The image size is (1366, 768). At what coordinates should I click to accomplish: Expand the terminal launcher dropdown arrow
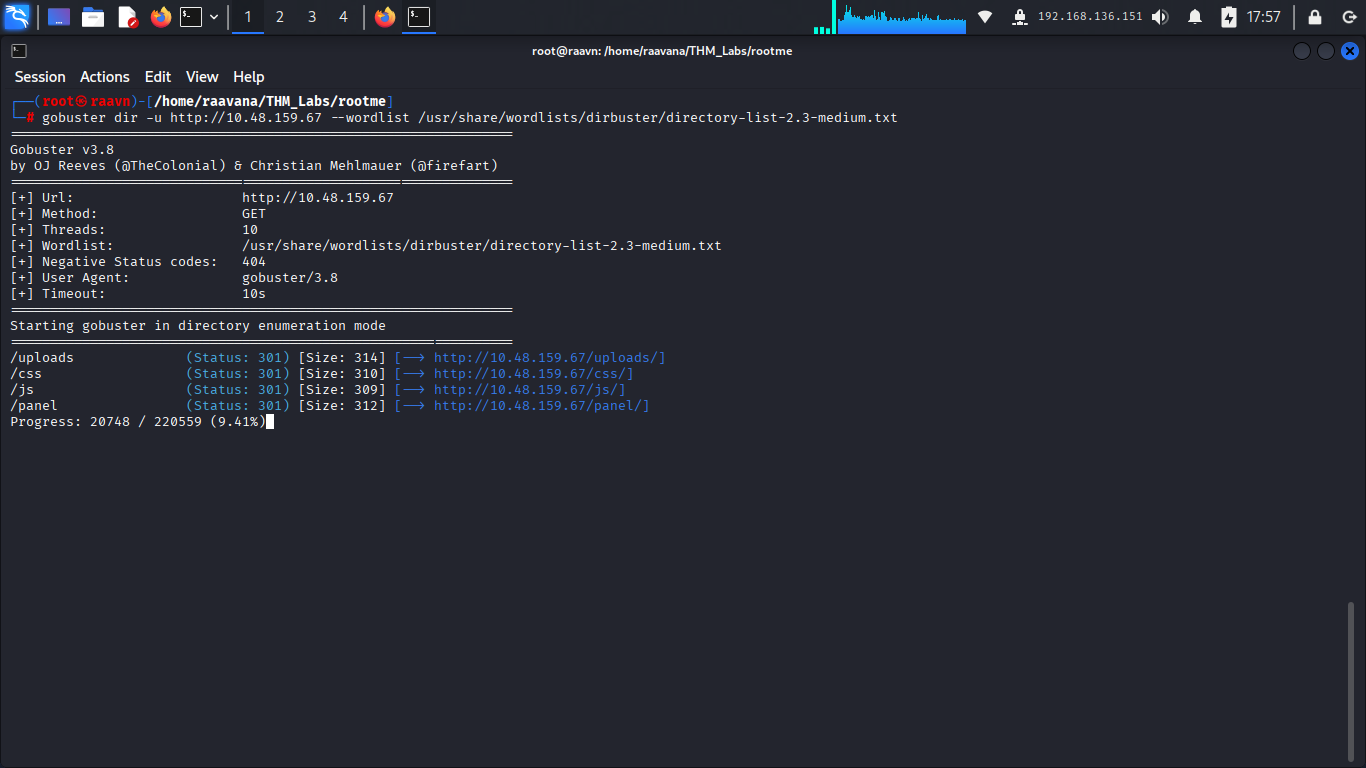(x=214, y=17)
